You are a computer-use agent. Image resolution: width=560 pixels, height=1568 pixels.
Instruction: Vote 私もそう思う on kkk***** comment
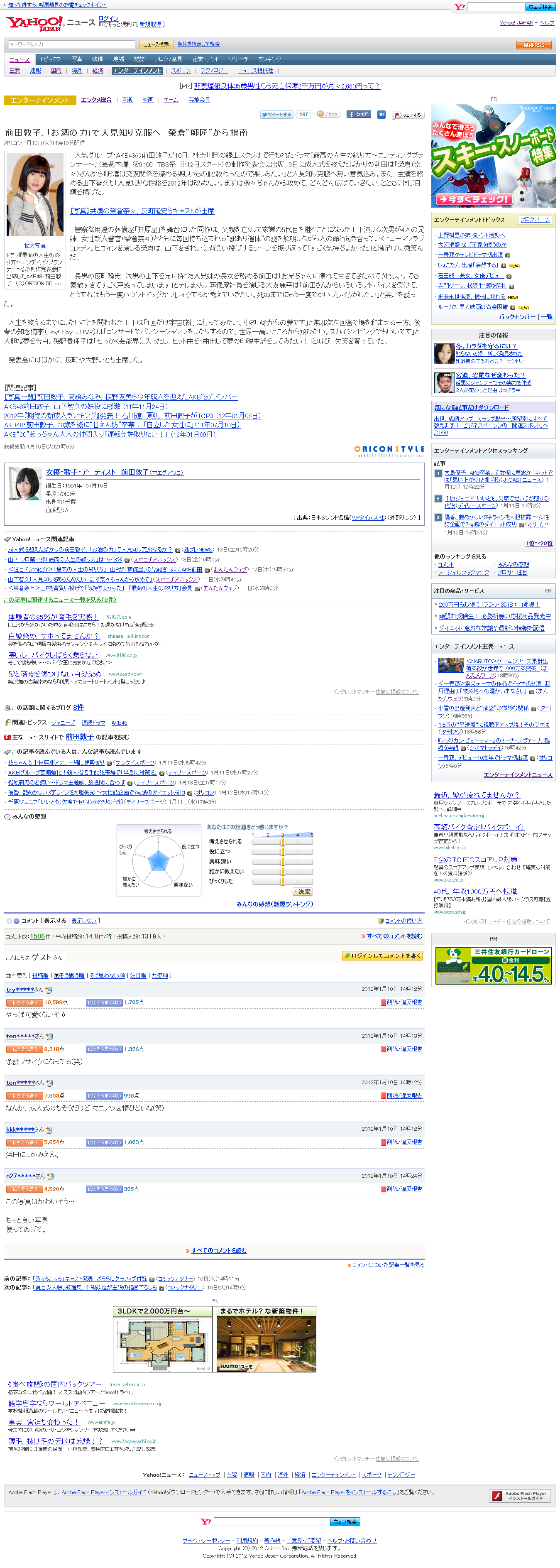(24, 1142)
